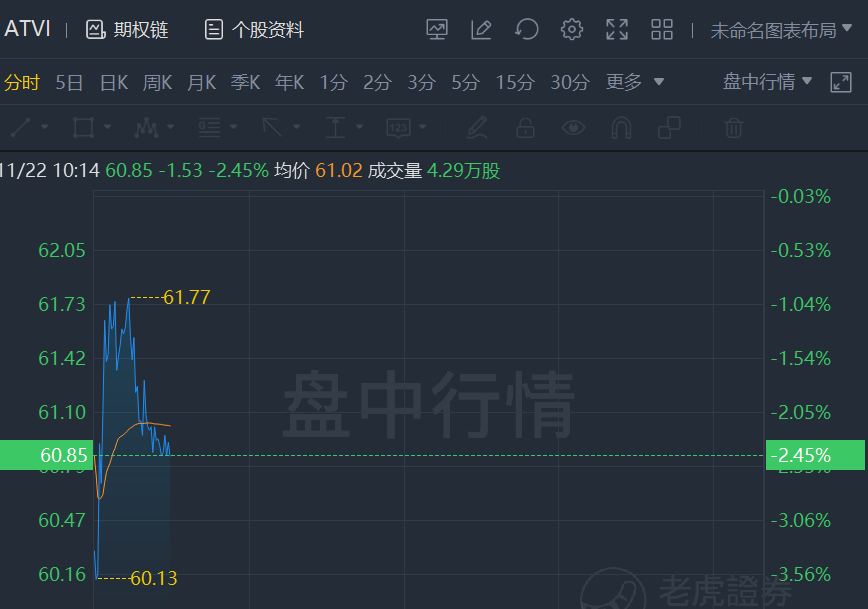The image size is (868, 609).
Task: Click the chart monitor icon in top bar
Action: [x=437, y=29]
